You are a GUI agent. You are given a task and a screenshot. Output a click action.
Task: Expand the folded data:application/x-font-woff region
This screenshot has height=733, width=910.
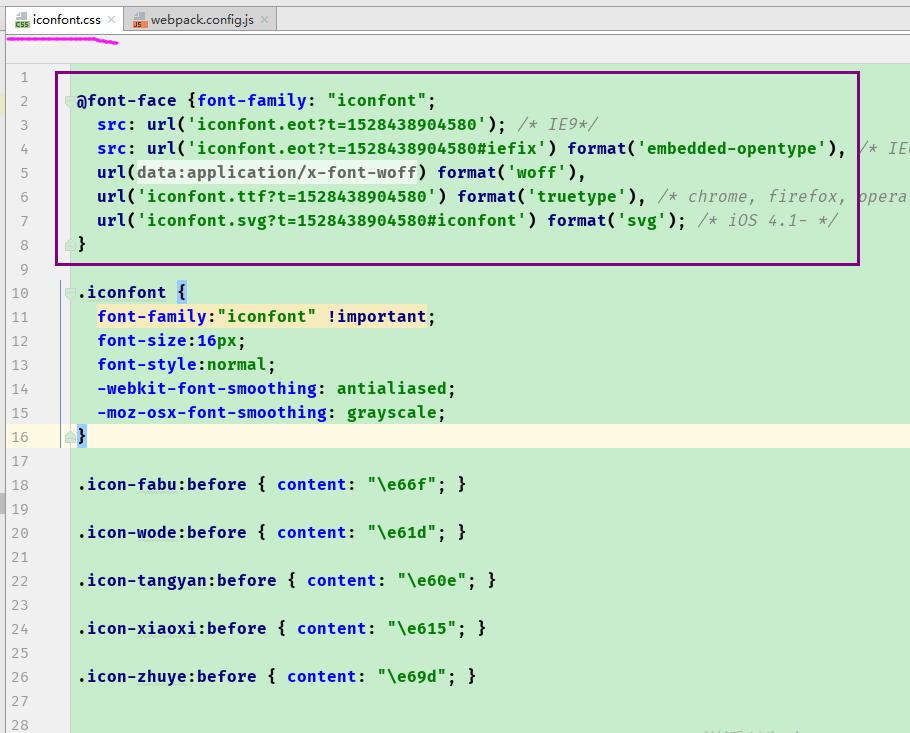click(x=277, y=172)
